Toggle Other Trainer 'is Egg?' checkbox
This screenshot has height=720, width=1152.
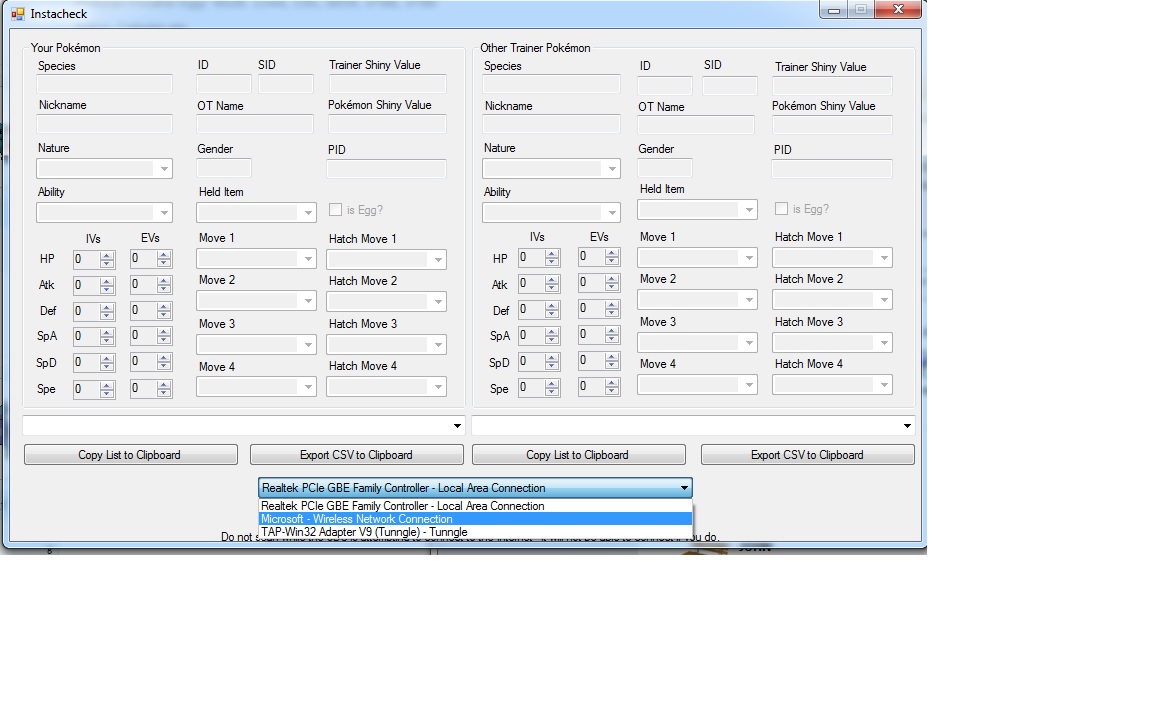coord(782,209)
